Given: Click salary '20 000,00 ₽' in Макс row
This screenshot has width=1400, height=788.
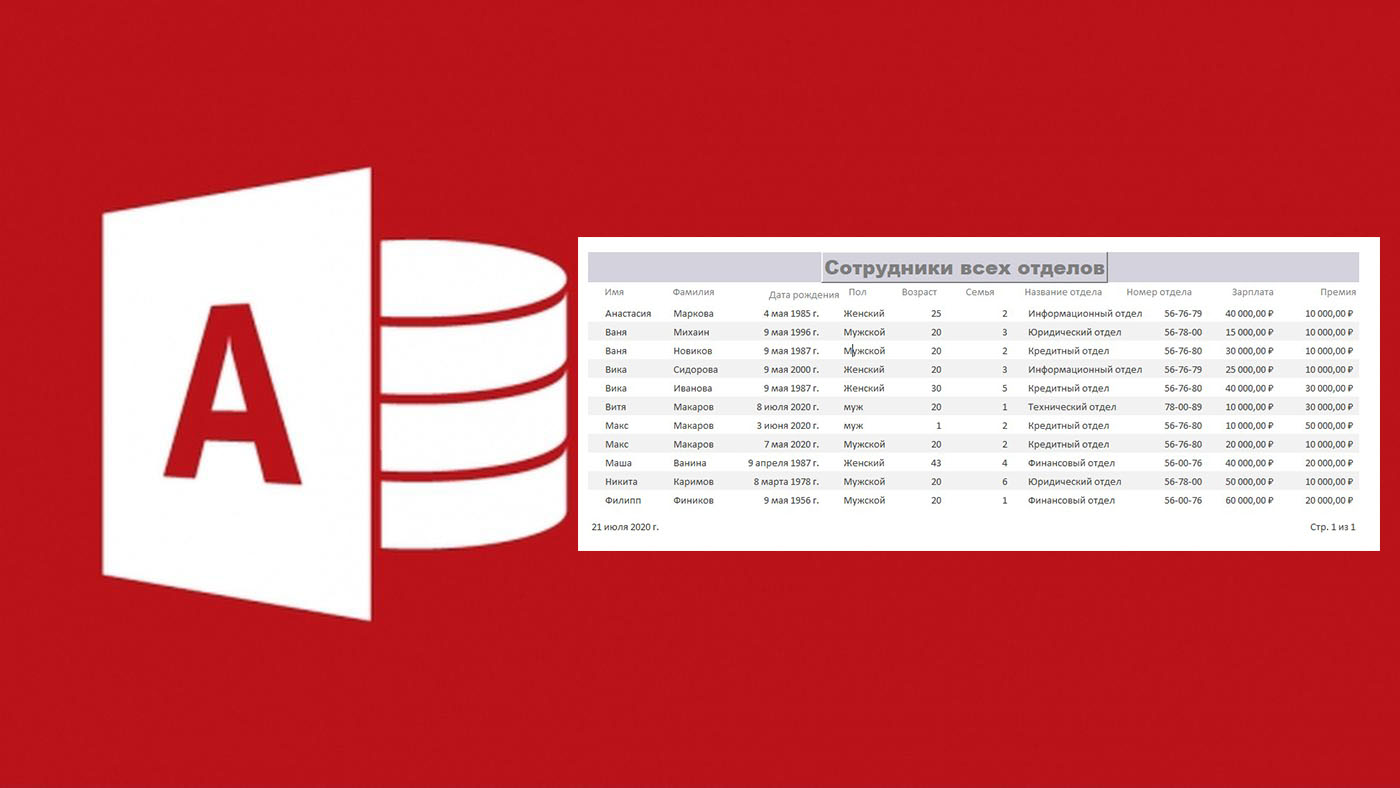Looking at the screenshot, I should (x=1249, y=444).
